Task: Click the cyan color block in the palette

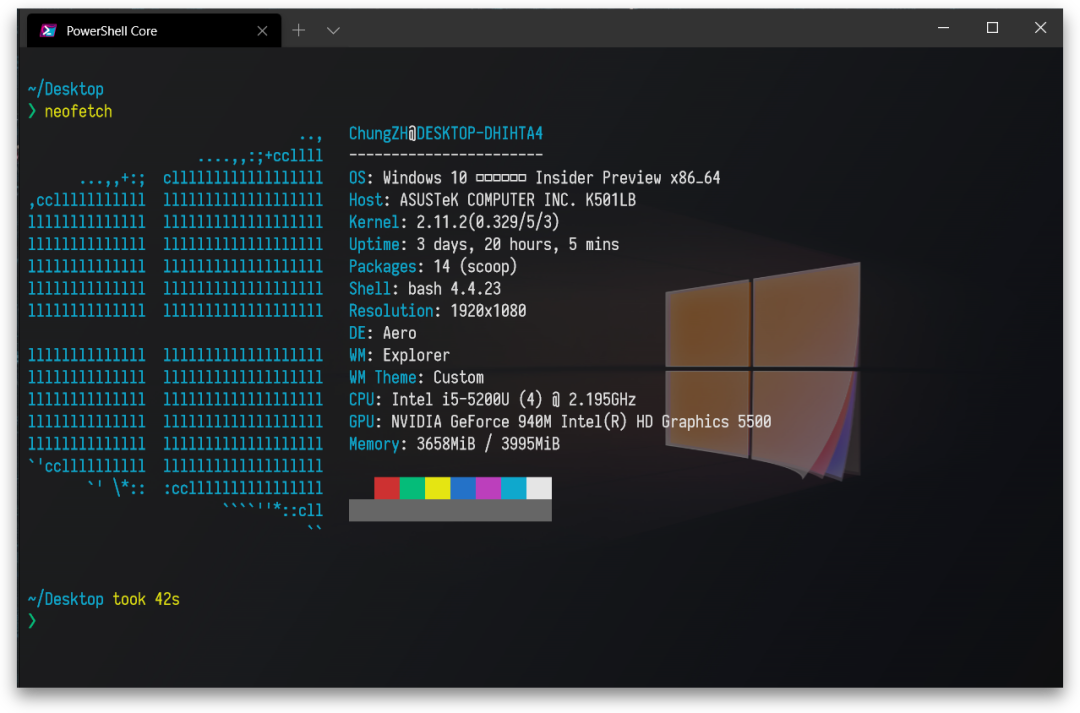Action: [x=513, y=488]
